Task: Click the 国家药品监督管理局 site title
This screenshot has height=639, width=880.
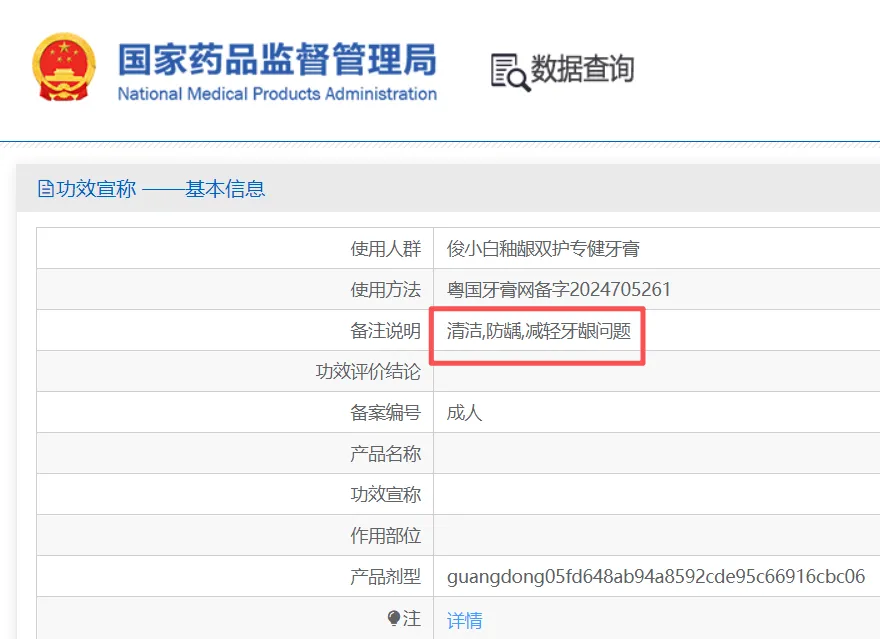Action: (x=277, y=59)
